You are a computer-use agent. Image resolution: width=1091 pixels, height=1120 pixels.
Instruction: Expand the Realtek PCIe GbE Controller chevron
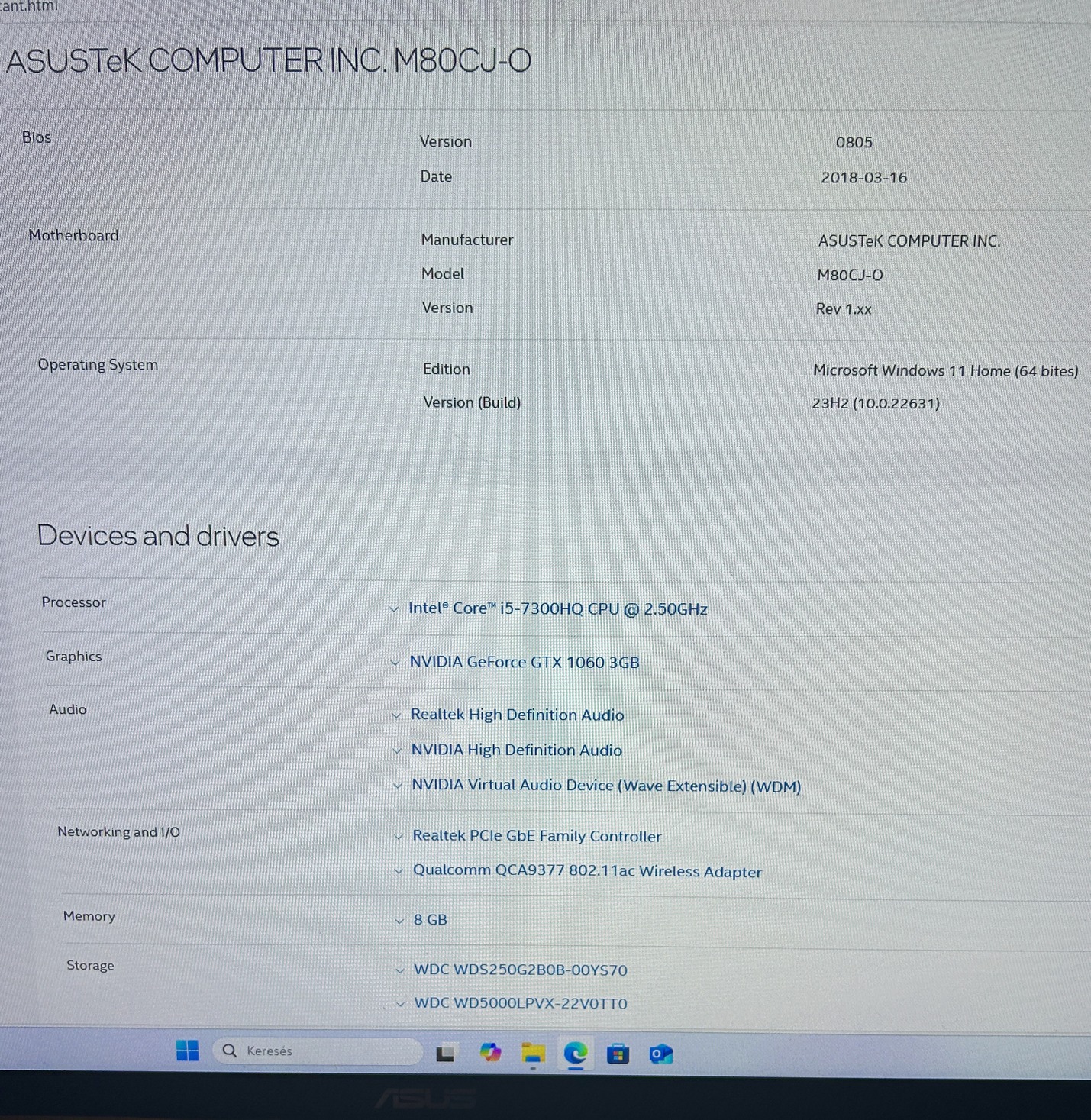click(398, 837)
